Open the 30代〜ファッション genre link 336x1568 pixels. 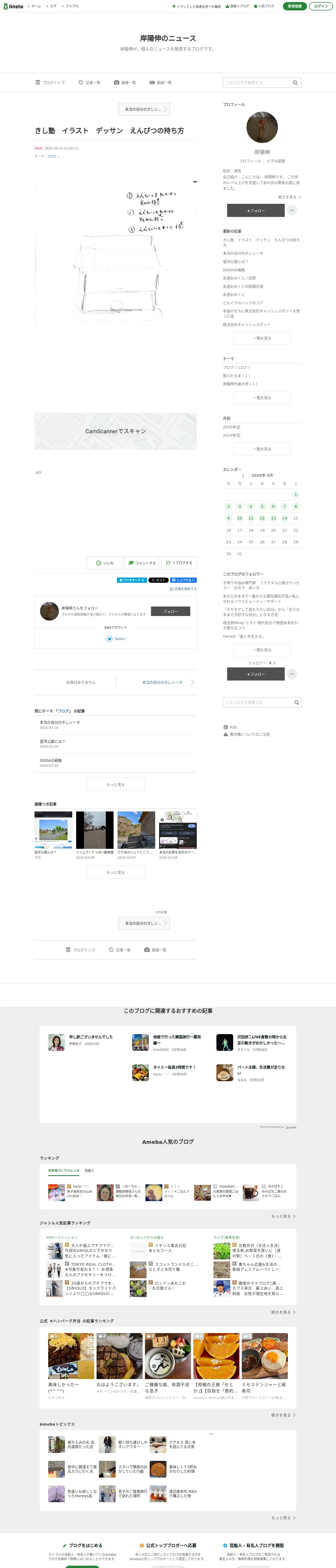(x=61, y=1237)
